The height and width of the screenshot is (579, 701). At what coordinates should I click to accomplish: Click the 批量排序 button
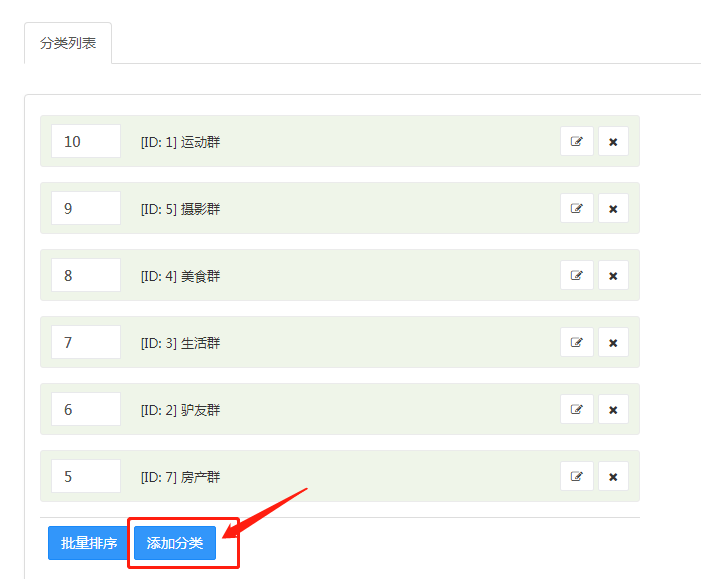pyautogui.click(x=89, y=543)
